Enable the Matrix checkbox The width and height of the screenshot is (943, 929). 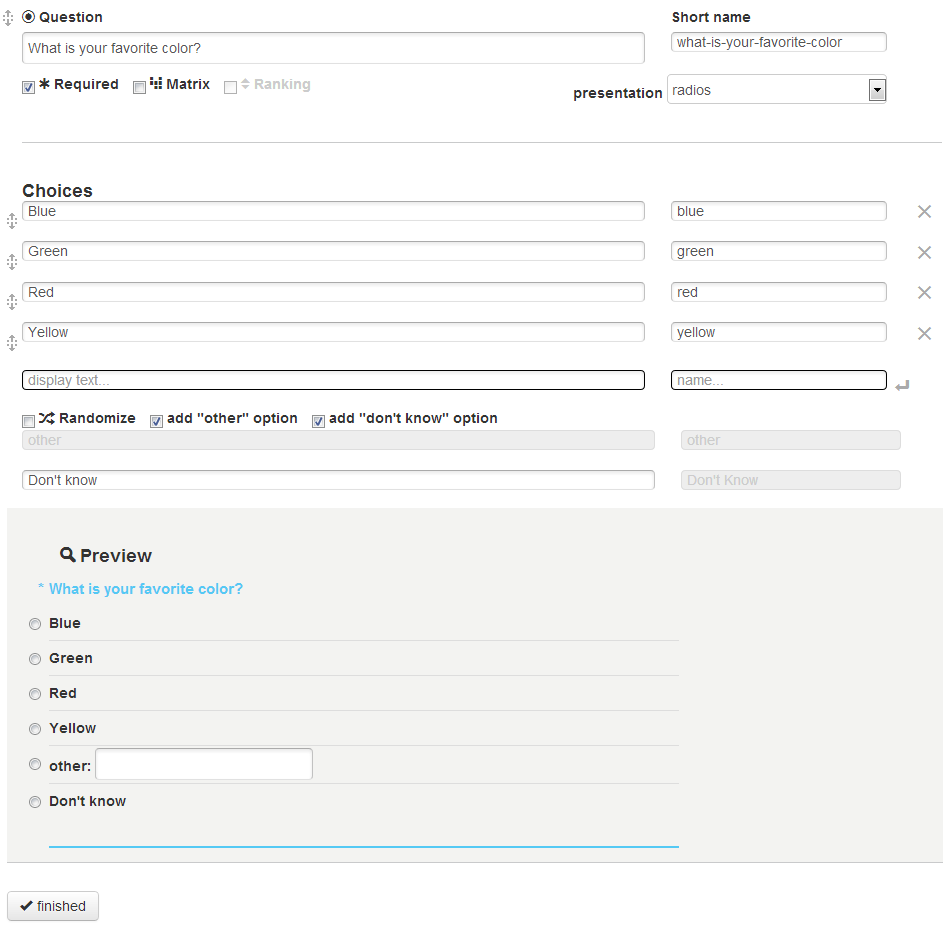139,88
